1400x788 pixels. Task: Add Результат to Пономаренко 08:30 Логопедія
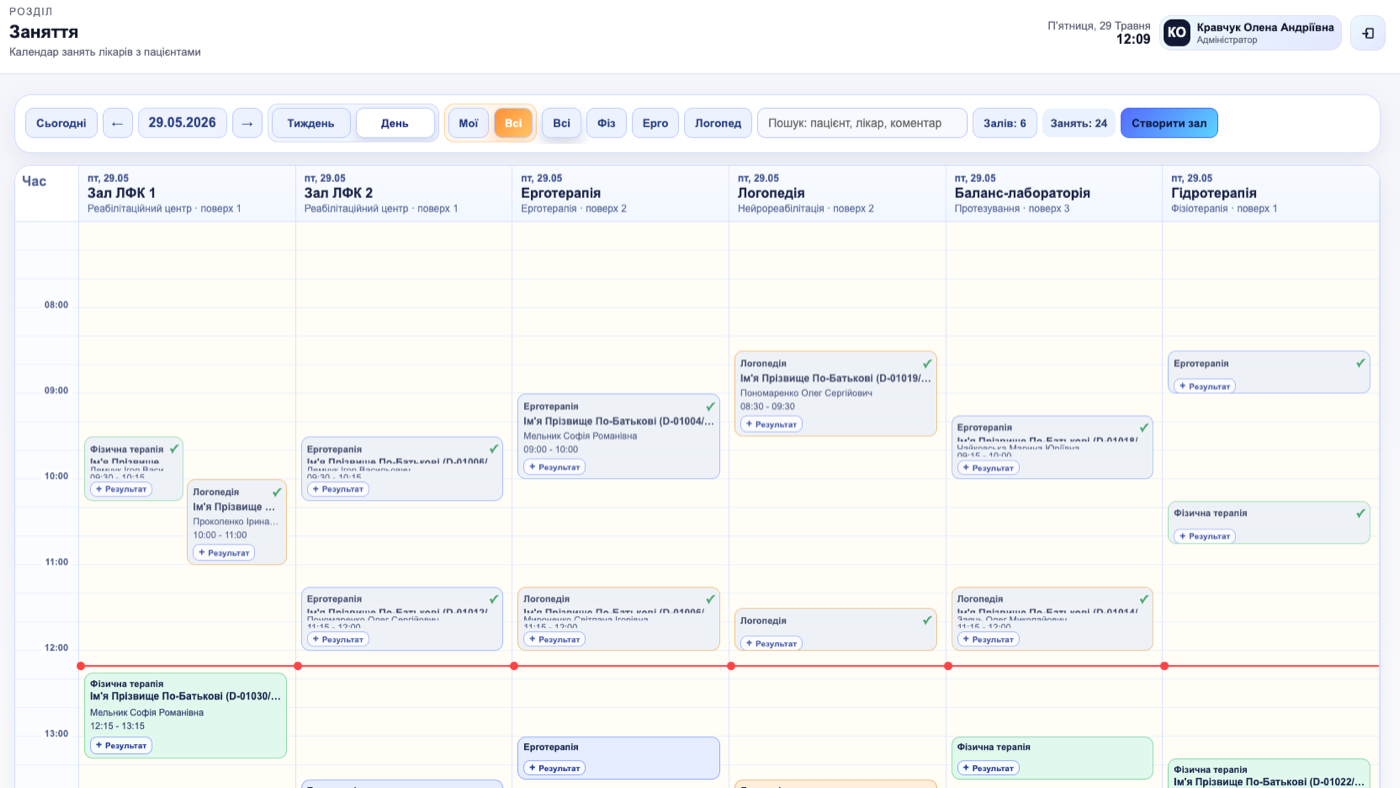click(771, 424)
